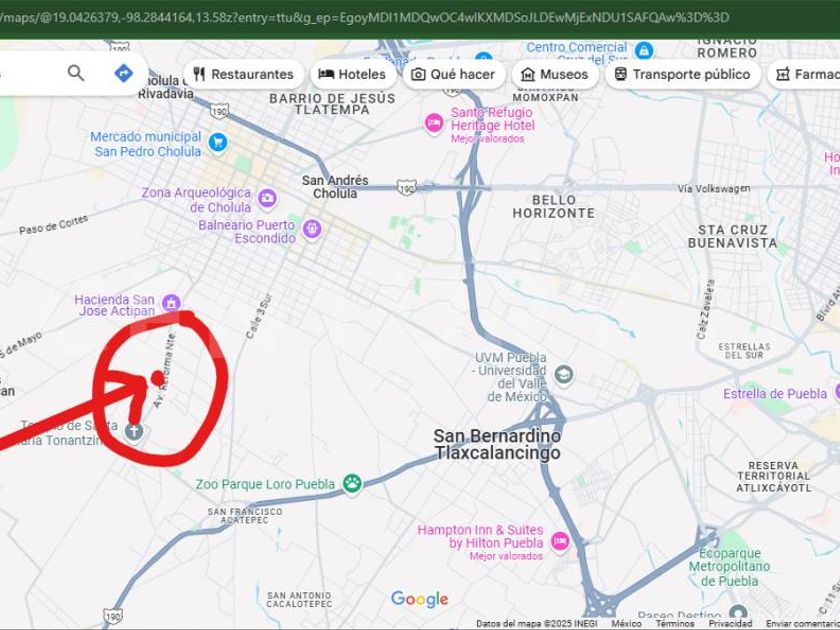Select the Museos chip

[x=554, y=74]
